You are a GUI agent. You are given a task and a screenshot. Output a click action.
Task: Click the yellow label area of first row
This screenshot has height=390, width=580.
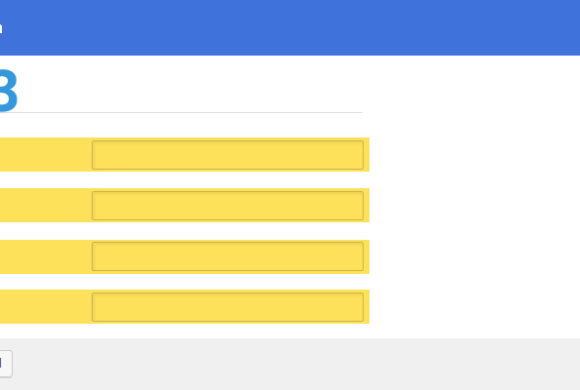tap(45, 155)
